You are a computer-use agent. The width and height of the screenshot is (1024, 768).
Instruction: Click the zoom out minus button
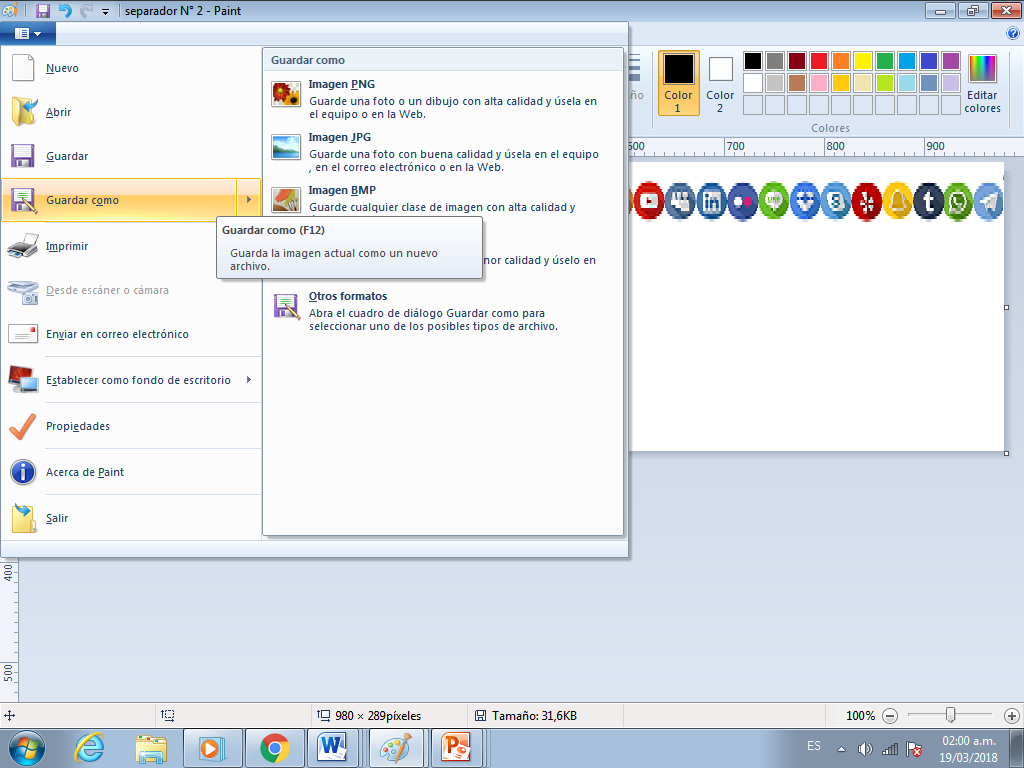point(889,716)
